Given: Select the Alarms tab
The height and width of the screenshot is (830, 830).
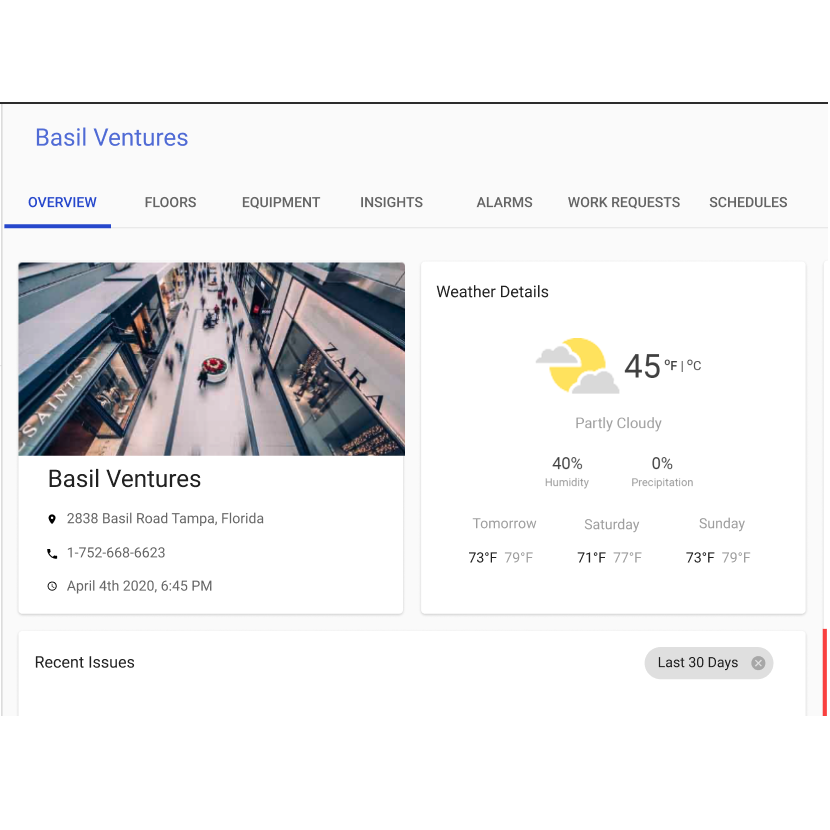Looking at the screenshot, I should [x=504, y=202].
